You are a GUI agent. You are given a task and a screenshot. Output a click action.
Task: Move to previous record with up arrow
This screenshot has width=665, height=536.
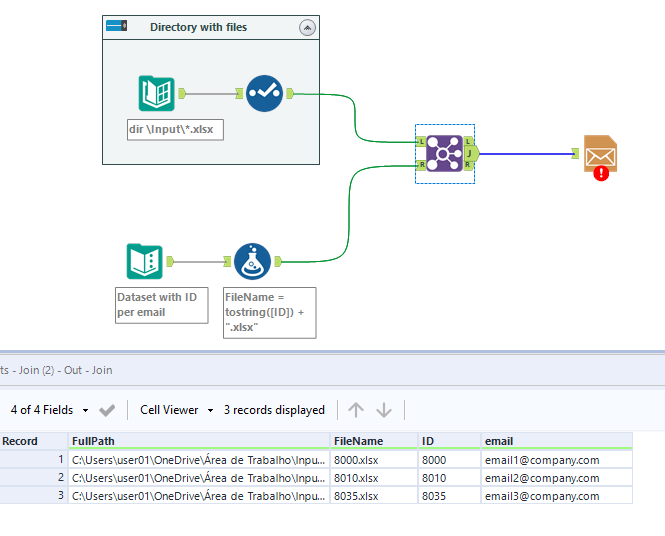356,410
